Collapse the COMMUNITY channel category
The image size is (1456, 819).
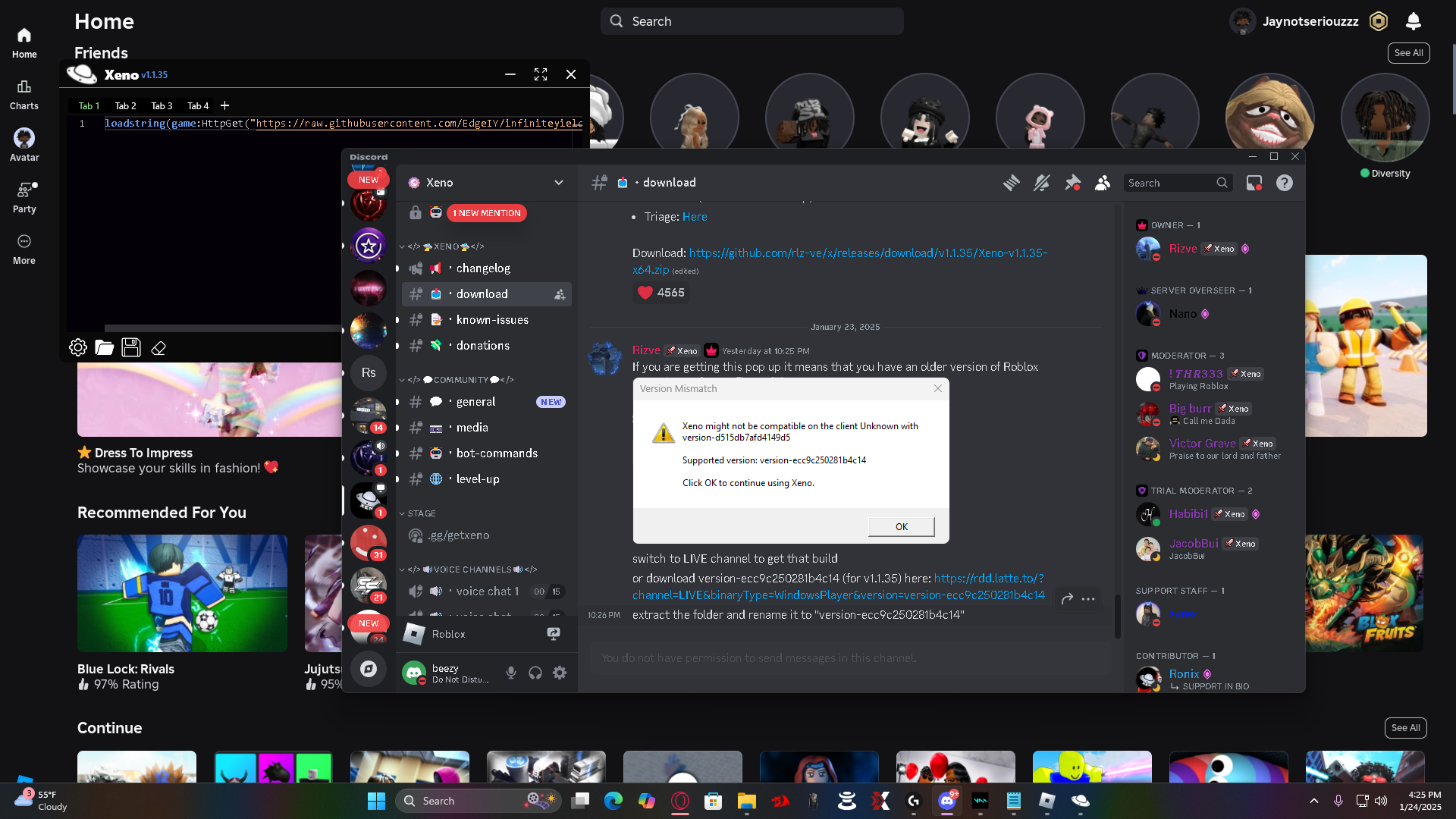(461, 380)
